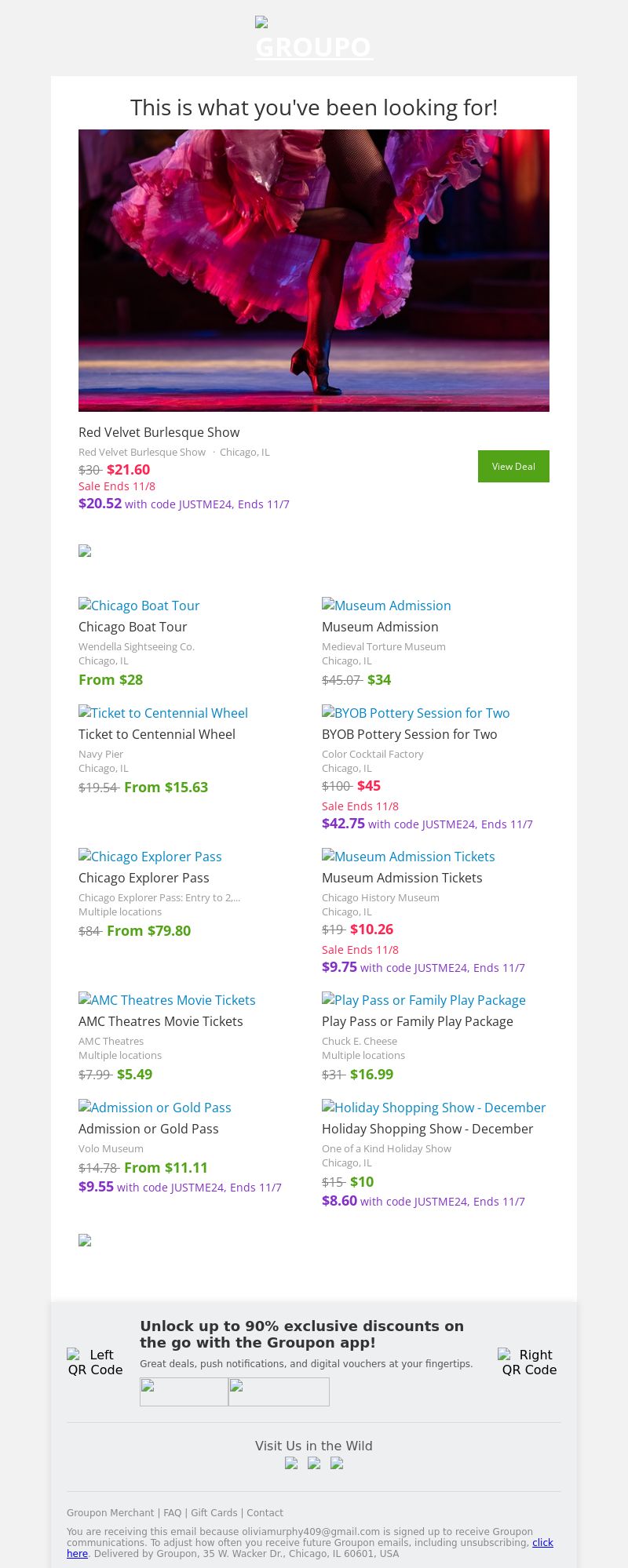Open Museum Admission image link

click(x=386, y=606)
